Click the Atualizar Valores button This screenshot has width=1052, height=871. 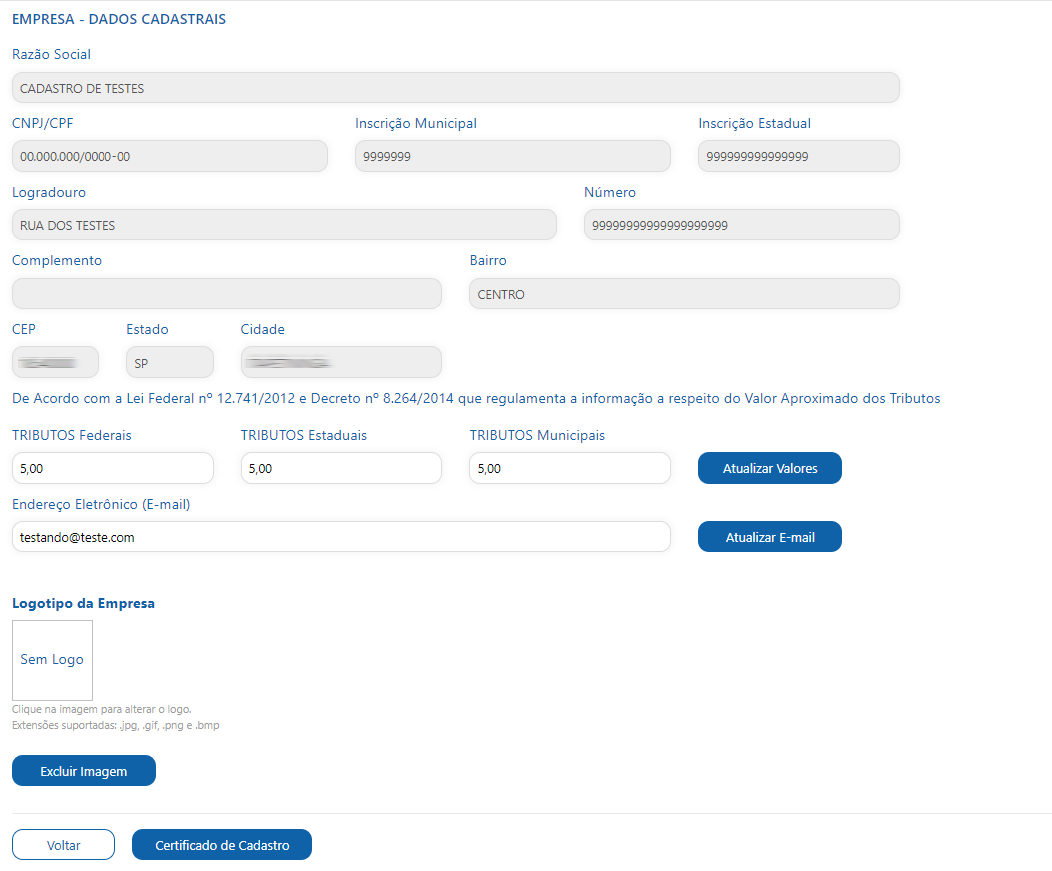point(770,468)
